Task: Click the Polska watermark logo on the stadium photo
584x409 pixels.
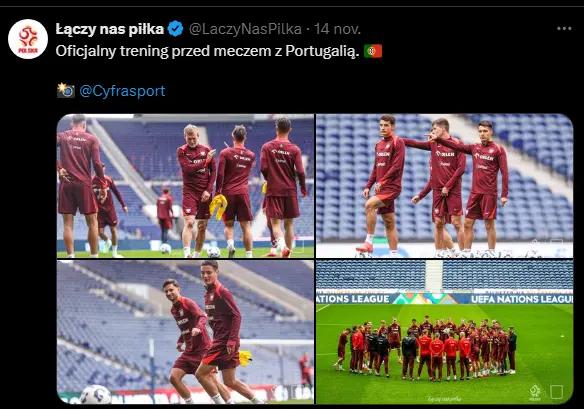Action: 534,392
